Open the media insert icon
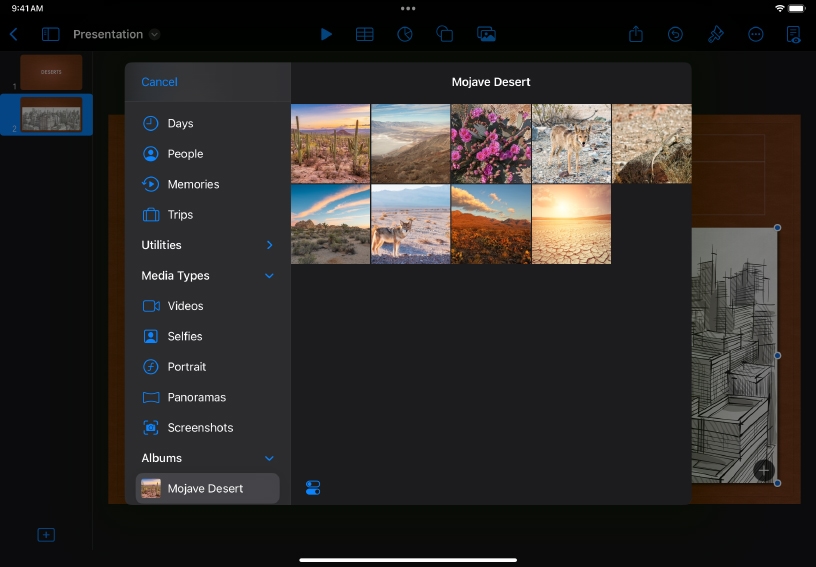This screenshot has height=567, width=816. [486, 34]
